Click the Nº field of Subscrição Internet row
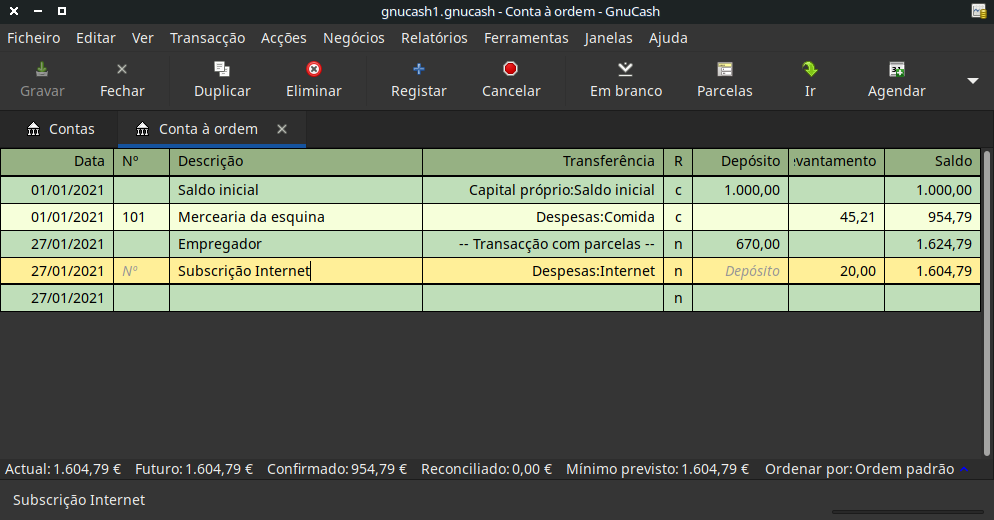 [141, 271]
